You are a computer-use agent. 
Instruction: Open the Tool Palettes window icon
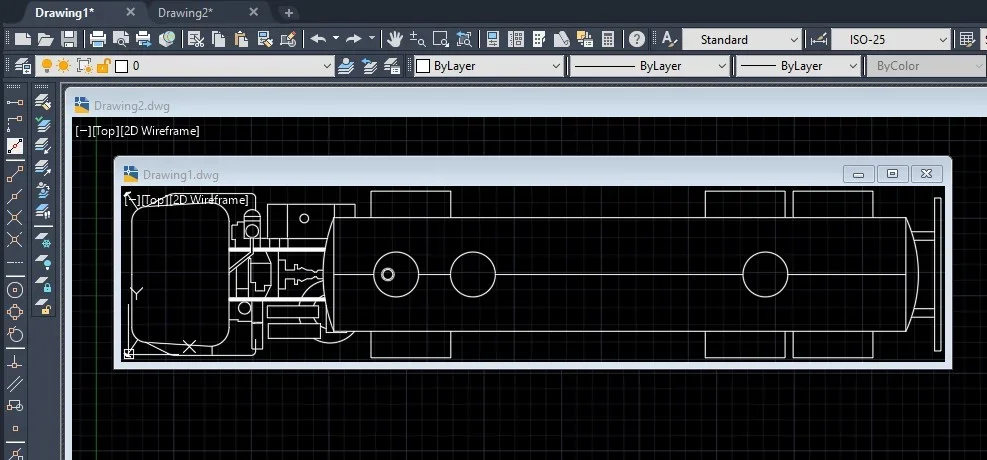(x=539, y=39)
